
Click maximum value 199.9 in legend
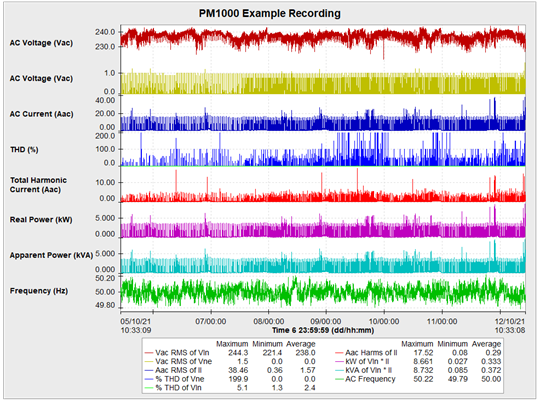tap(238, 379)
